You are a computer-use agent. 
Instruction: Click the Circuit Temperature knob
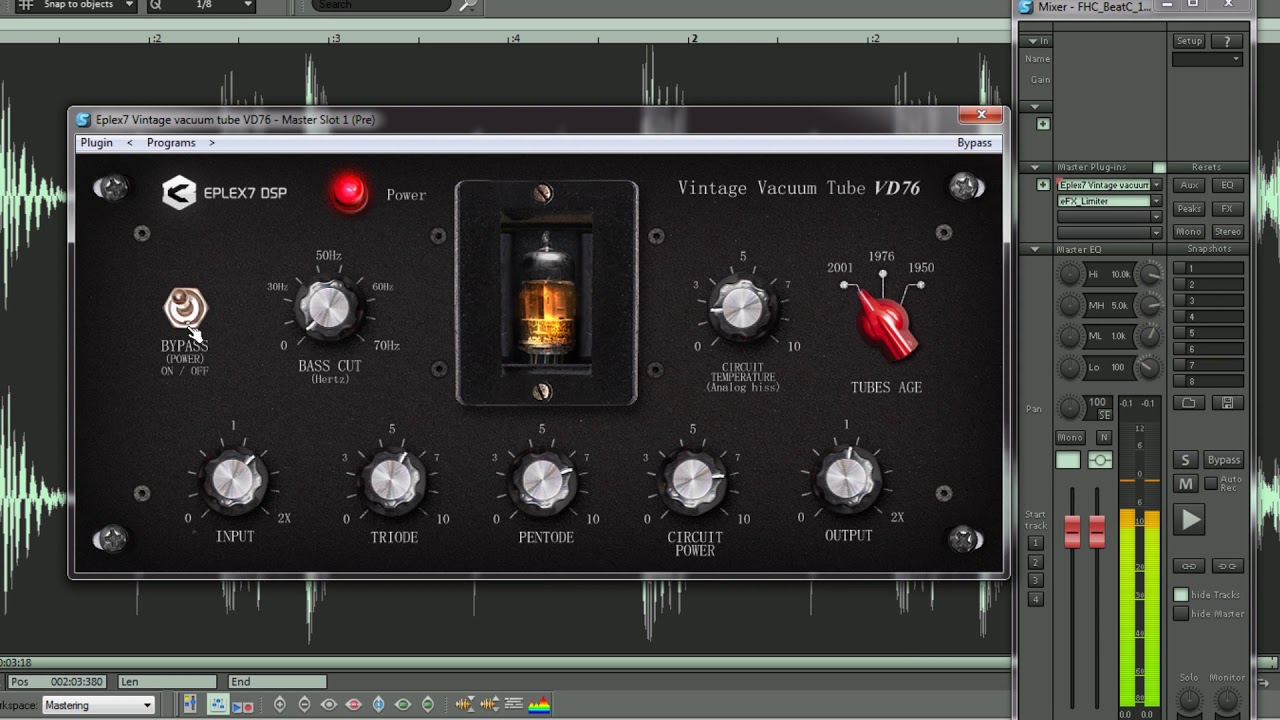742,307
